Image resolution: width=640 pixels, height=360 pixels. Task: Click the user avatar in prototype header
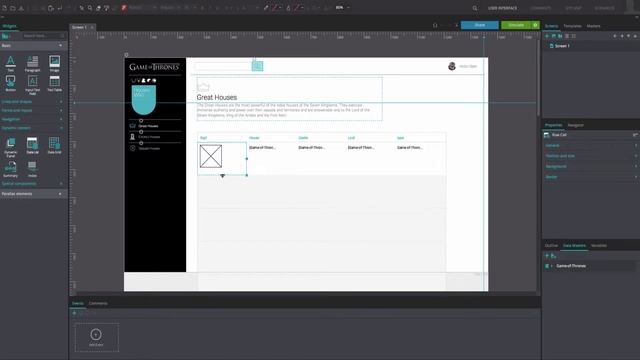tap(452, 66)
